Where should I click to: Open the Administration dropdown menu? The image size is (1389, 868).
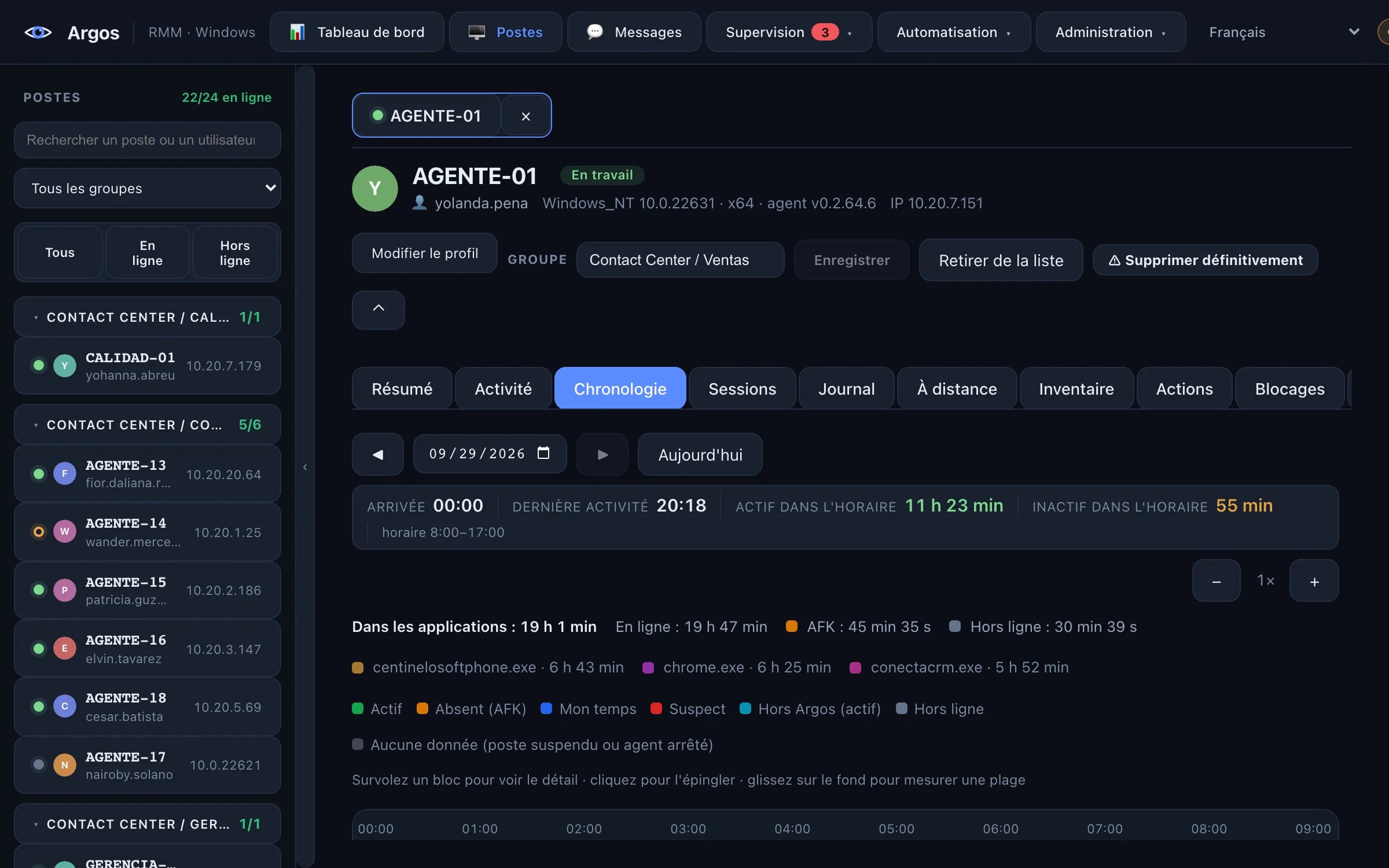pyautogui.click(x=1111, y=32)
